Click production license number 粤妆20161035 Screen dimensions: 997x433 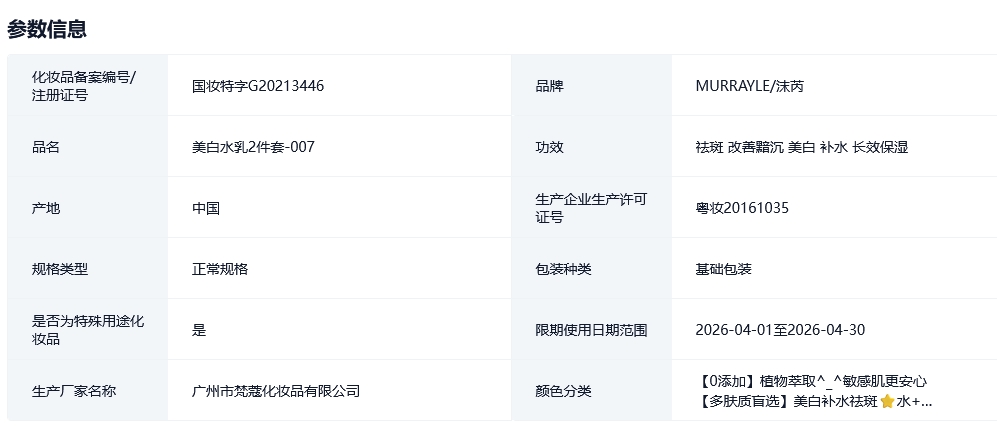click(x=742, y=208)
